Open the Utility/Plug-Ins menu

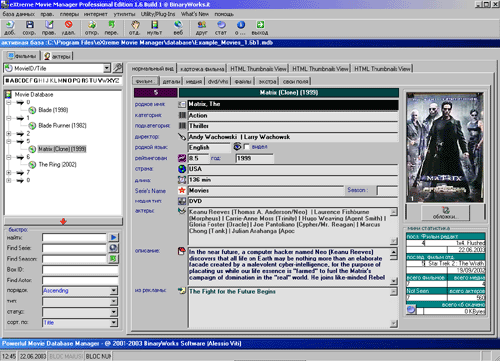(158, 14)
